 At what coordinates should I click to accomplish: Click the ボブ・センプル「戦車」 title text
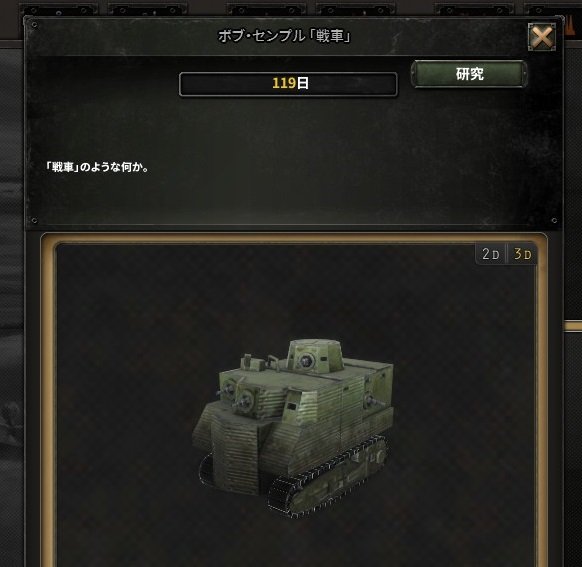click(x=284, y=36)
